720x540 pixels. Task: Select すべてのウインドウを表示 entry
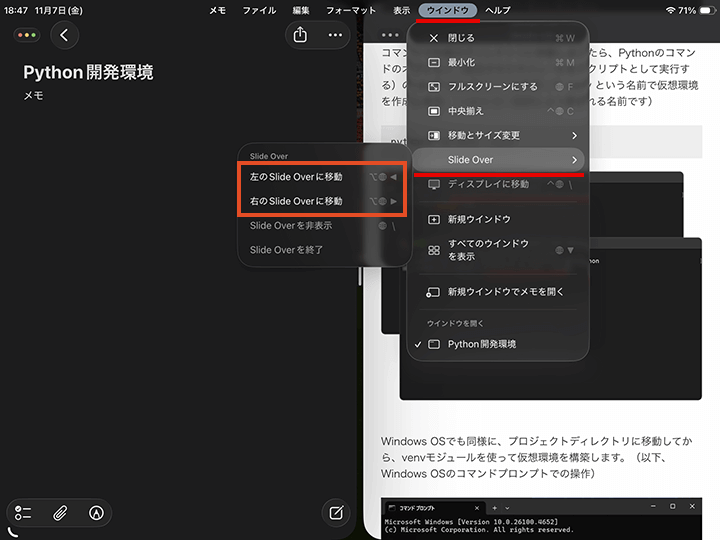(x=498, y=250)
